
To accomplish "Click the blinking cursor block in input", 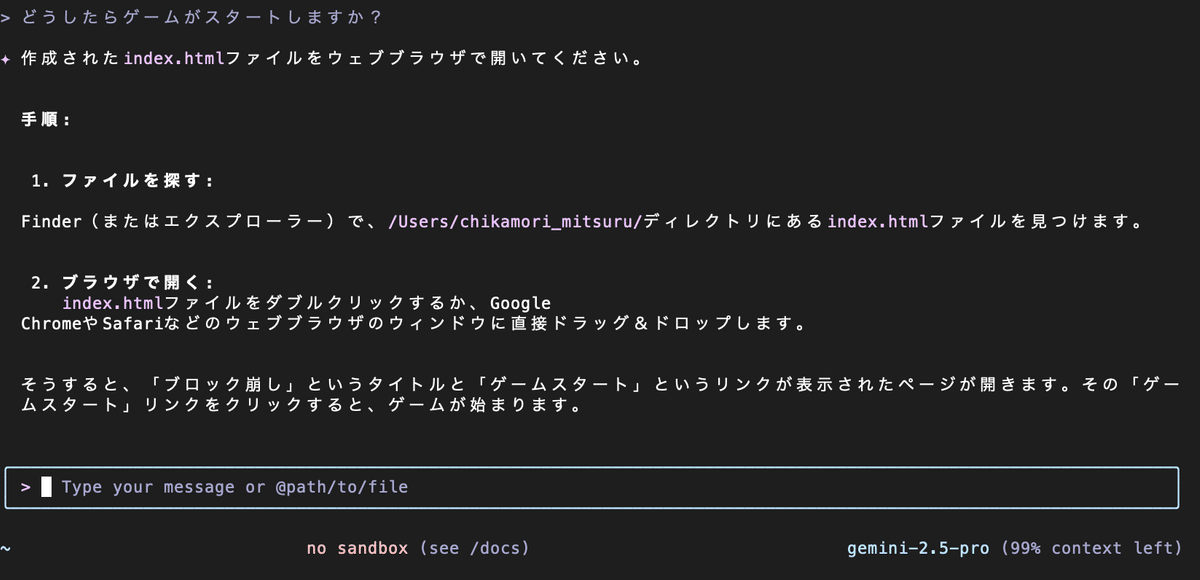I will coord(46,487).
